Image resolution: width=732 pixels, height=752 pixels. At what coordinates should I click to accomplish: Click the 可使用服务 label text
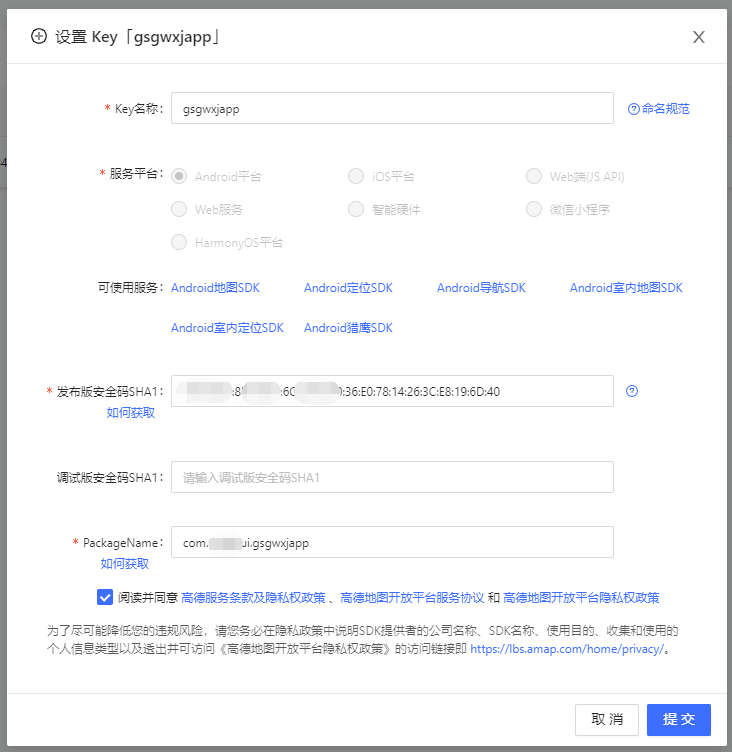128,288
